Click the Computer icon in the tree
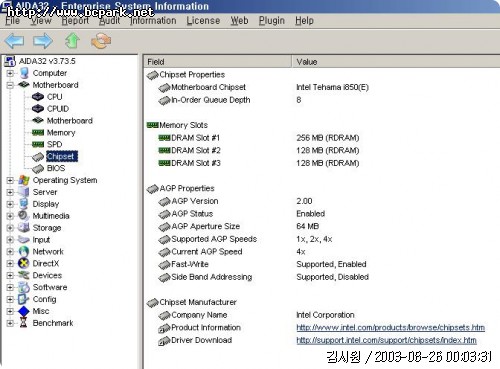 (24, 73)
